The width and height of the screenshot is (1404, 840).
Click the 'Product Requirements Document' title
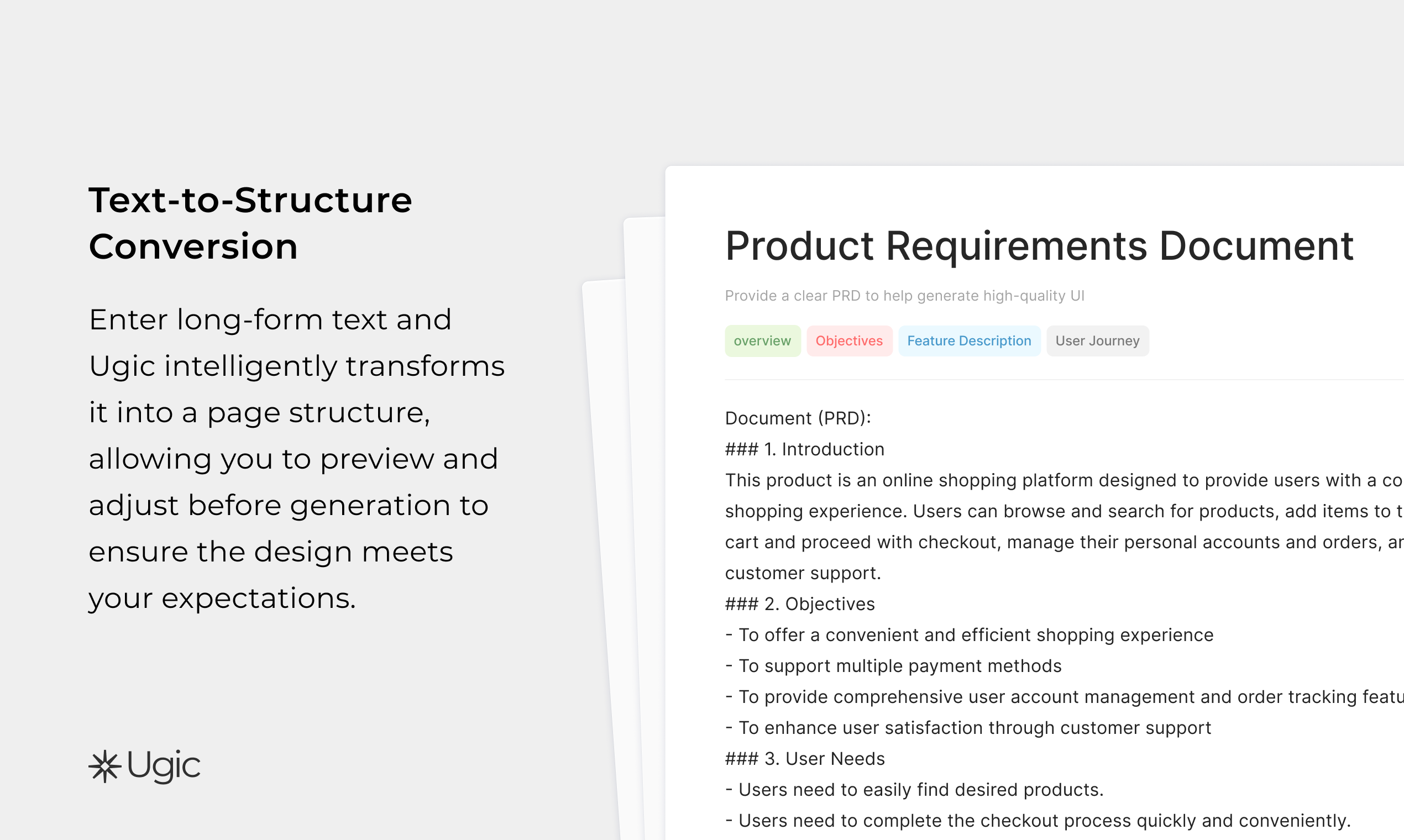tap(1039, 246)
